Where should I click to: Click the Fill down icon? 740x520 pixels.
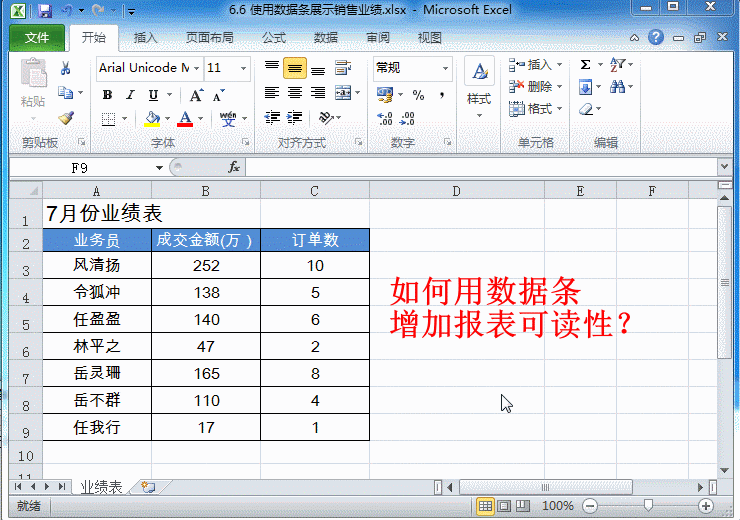[585, 87]
